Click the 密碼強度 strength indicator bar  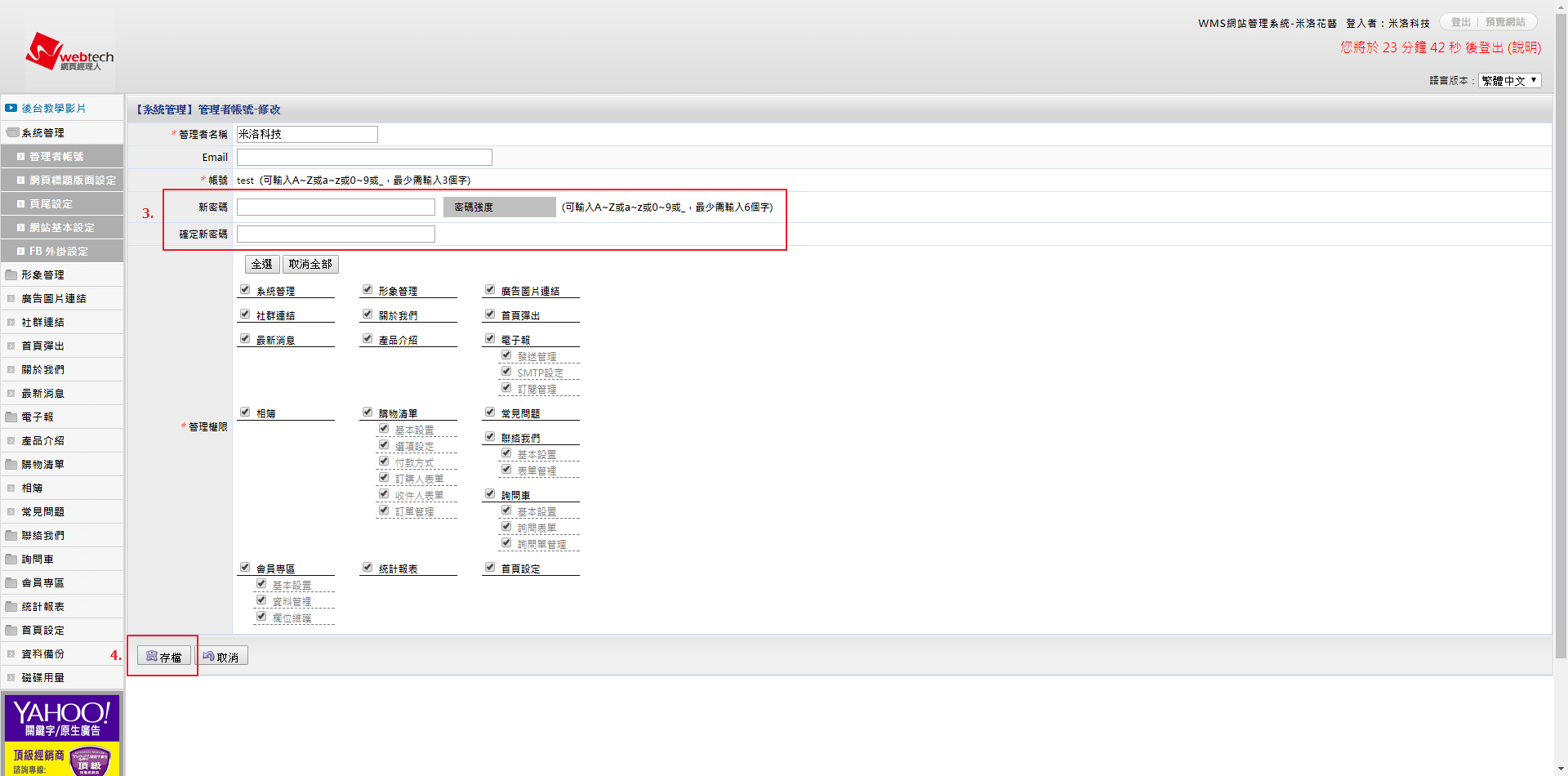click(x=499, y=207)
